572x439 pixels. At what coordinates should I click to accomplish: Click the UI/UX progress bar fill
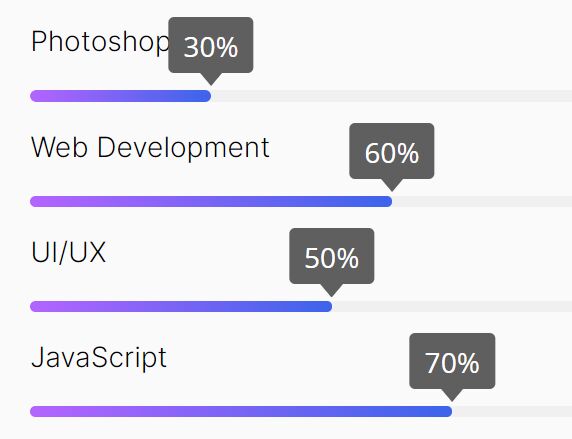pos(181,307)
